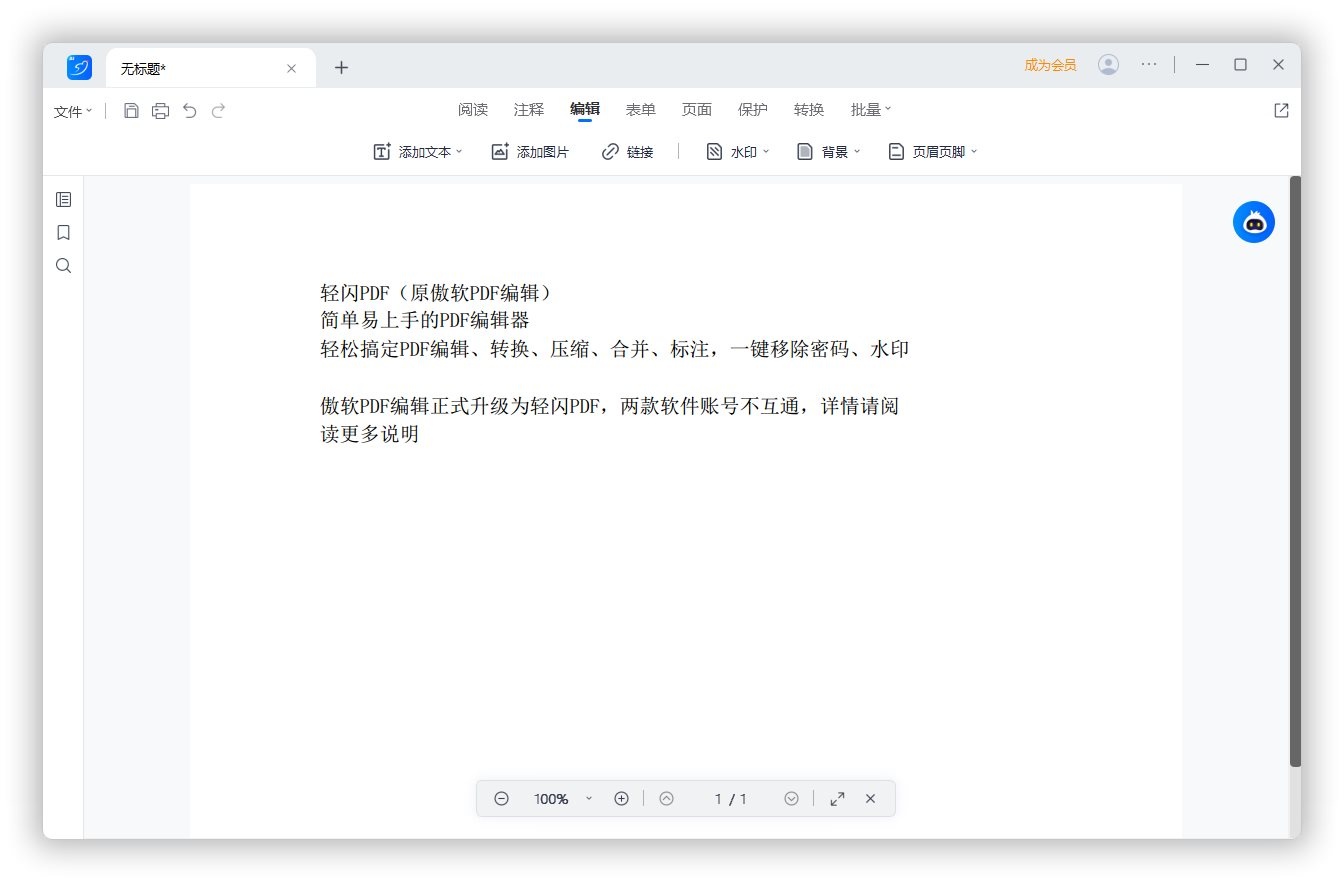Viewport: 1344px width, 882px height.
Task: Enter fullscreen with the expand icon
Action: (837, 799)
